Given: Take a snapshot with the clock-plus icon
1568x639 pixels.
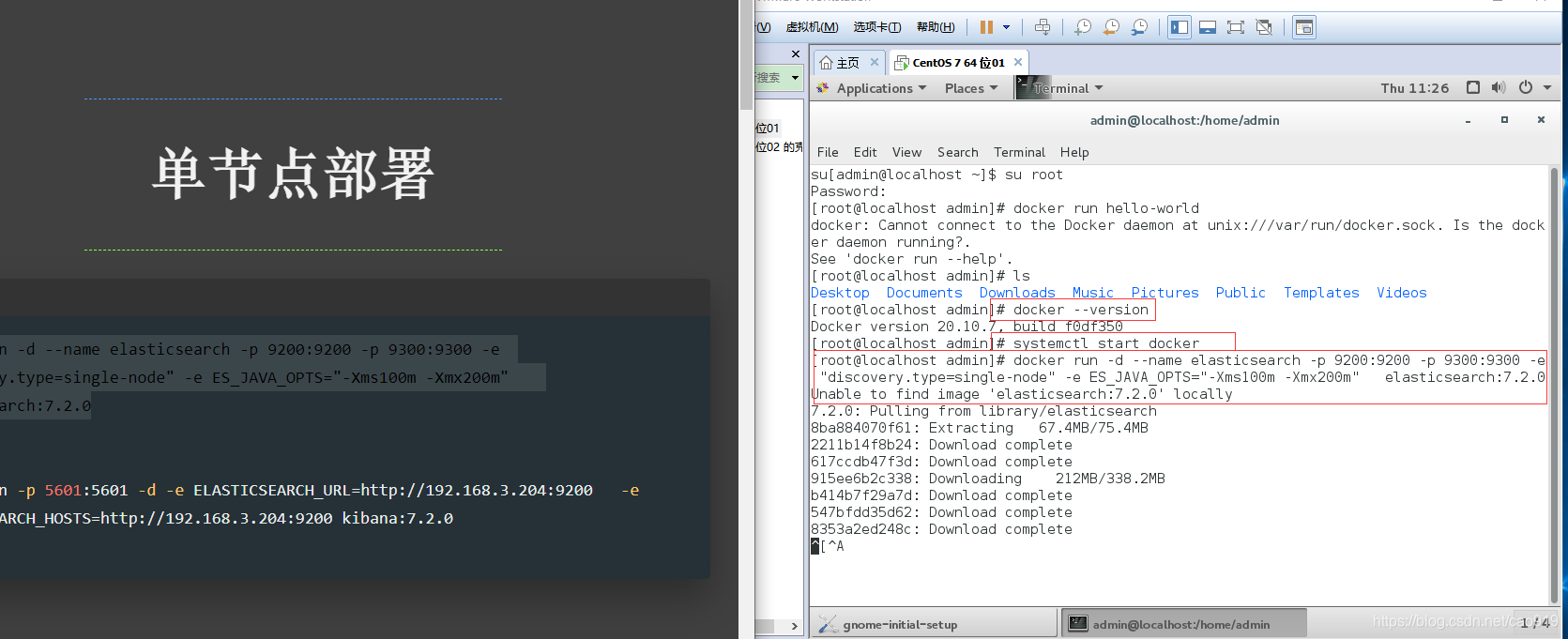Looking at the screenshot, I should pyautogui.click(x=1083, y=27).
